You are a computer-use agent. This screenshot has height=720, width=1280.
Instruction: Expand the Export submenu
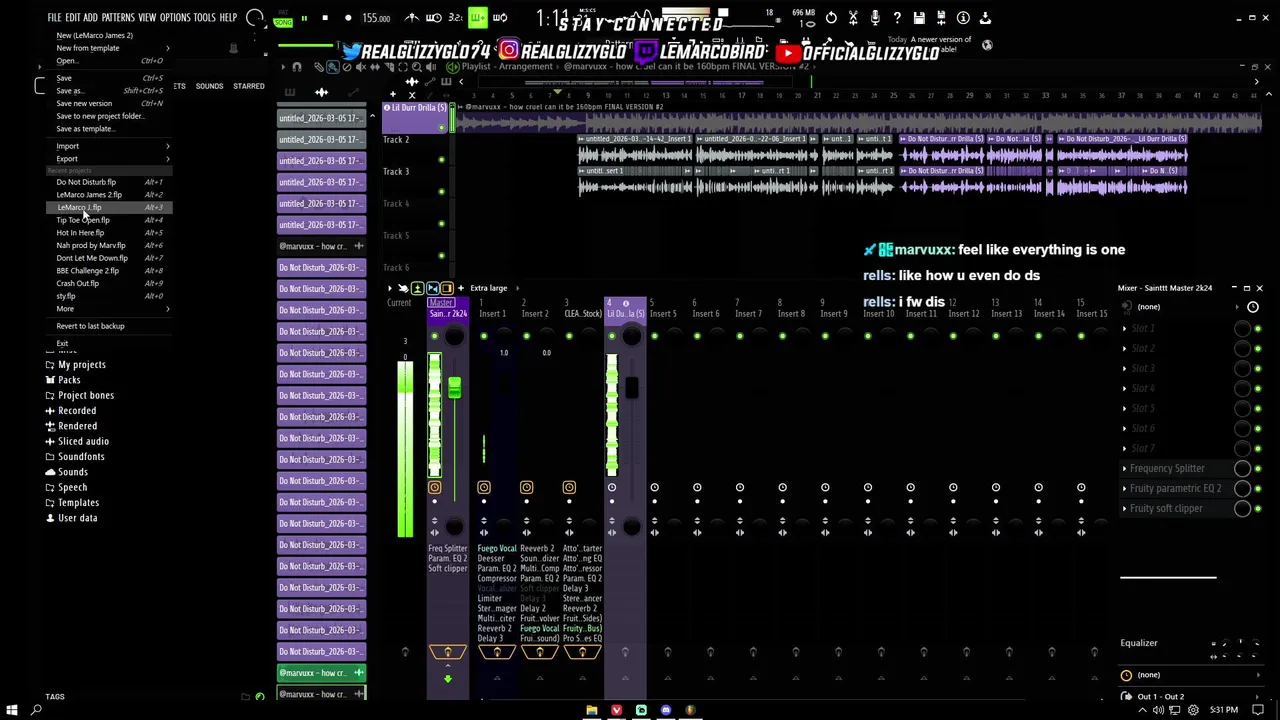[x=110, y=158]
